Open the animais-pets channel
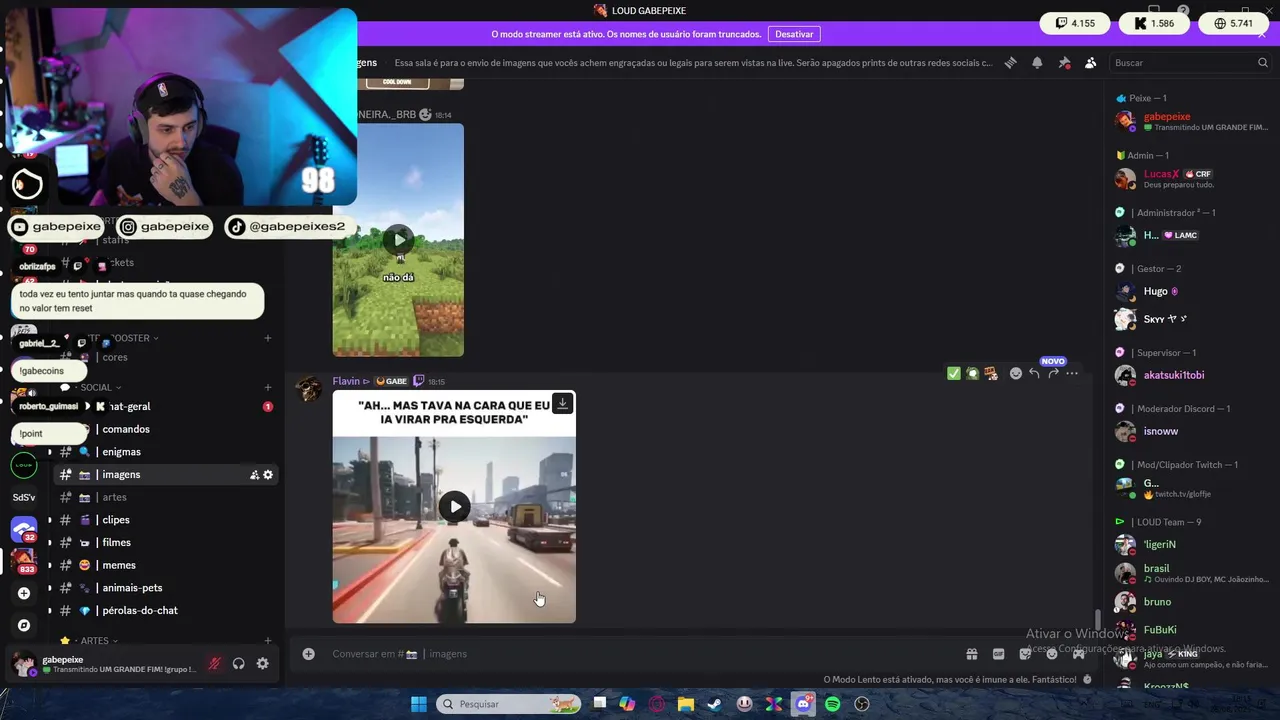Viewport: 1280px width, 720px height. pos(164,588)
